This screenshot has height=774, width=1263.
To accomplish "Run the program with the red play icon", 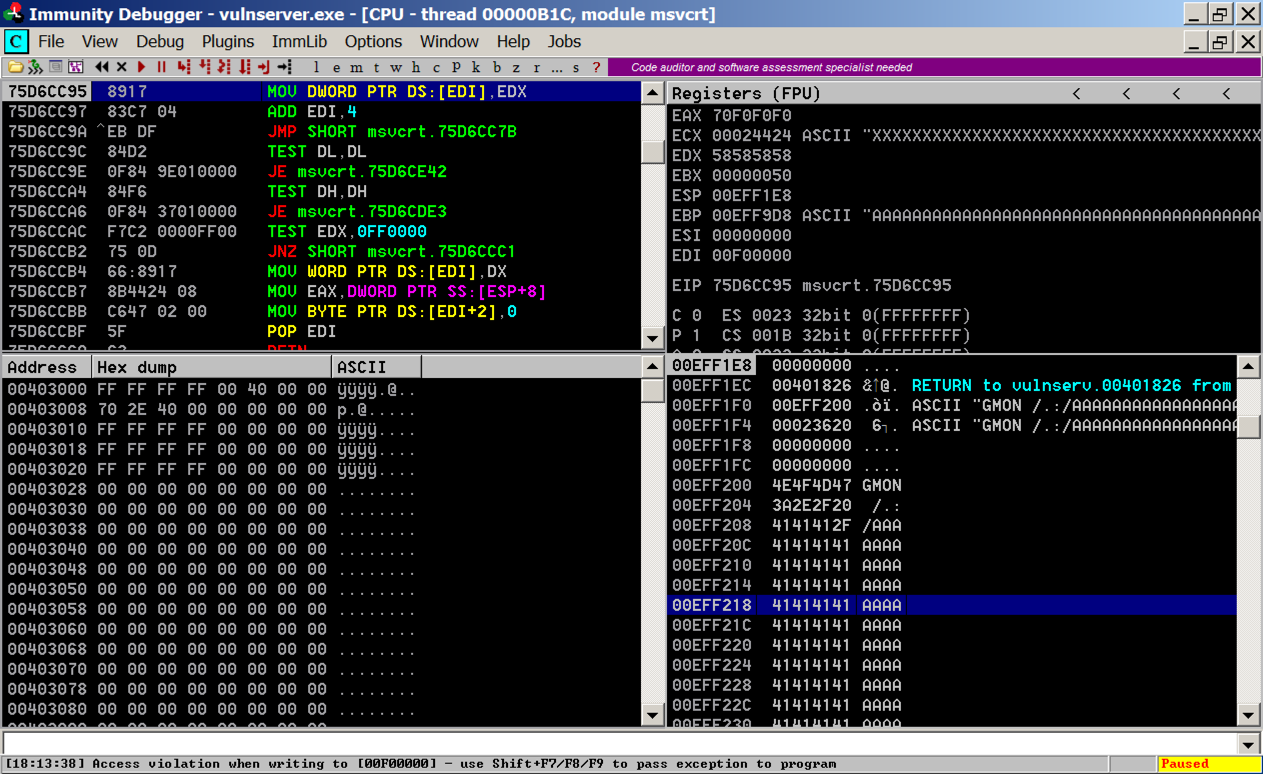I will [x=141, y=67].
